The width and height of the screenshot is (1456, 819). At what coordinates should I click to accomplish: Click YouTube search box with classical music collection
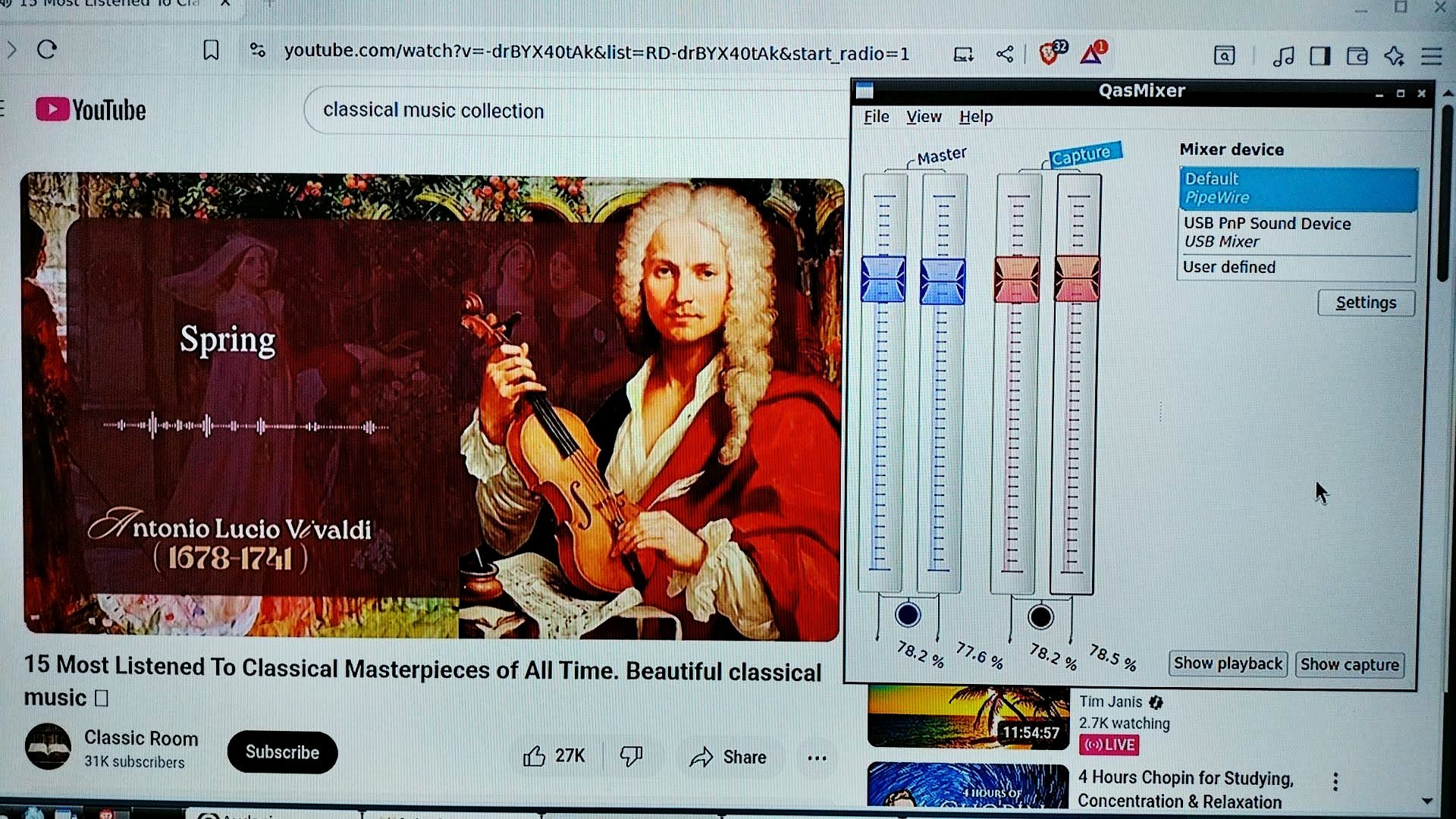coord(576,111)
